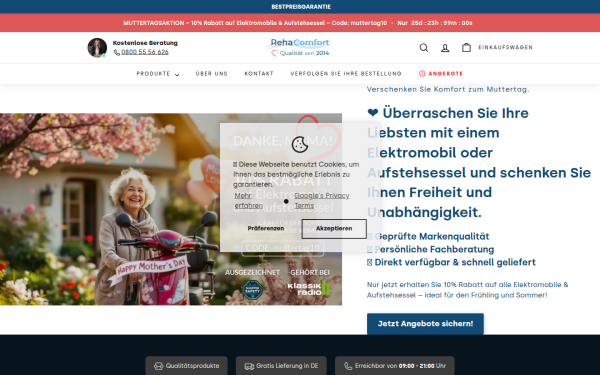This screenshot has width=600, height=375.
Task: Click the Kostenlose Beratung text
Action: [145, 43]
